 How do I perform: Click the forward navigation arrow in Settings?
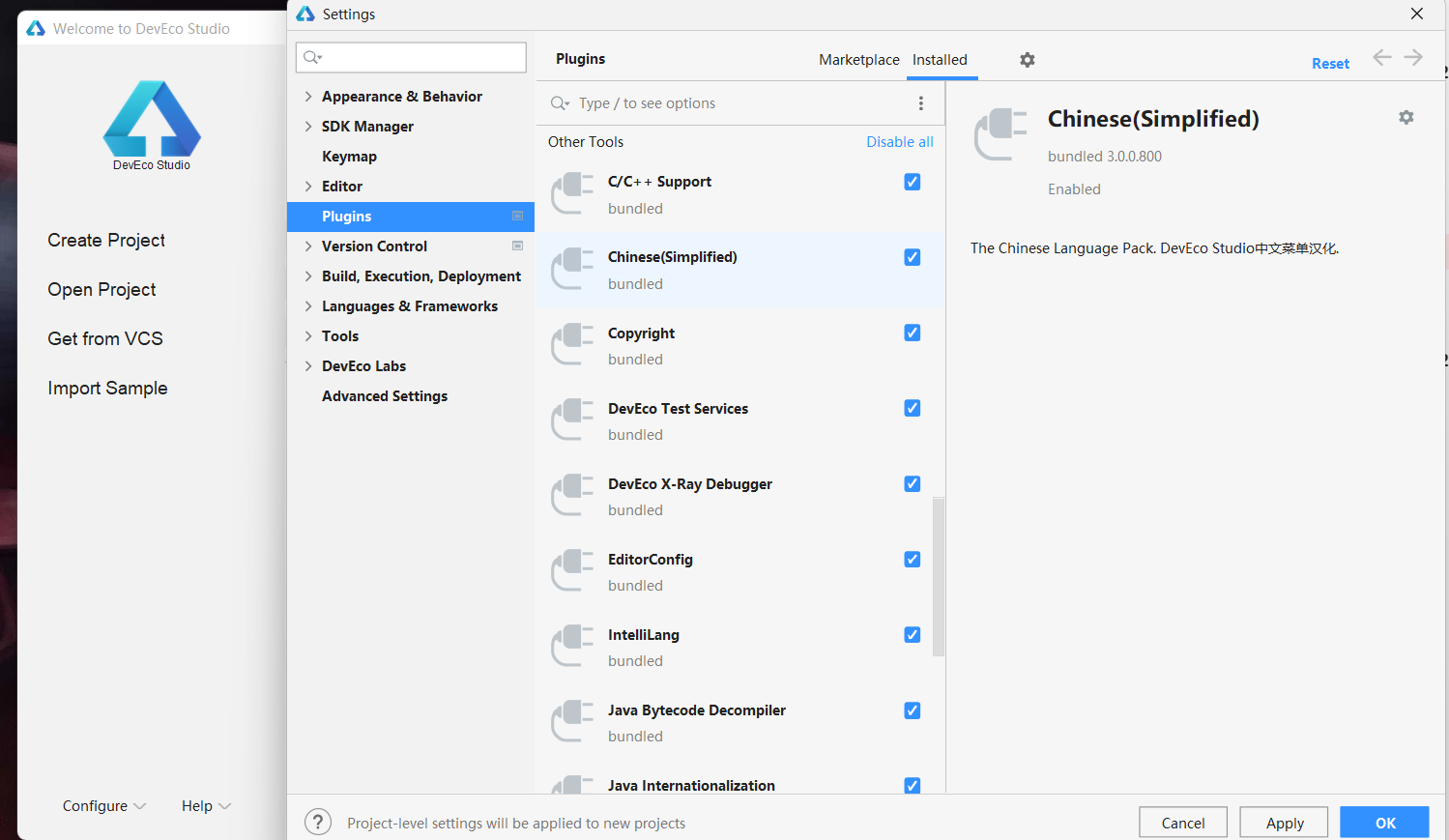(1413, 58)
